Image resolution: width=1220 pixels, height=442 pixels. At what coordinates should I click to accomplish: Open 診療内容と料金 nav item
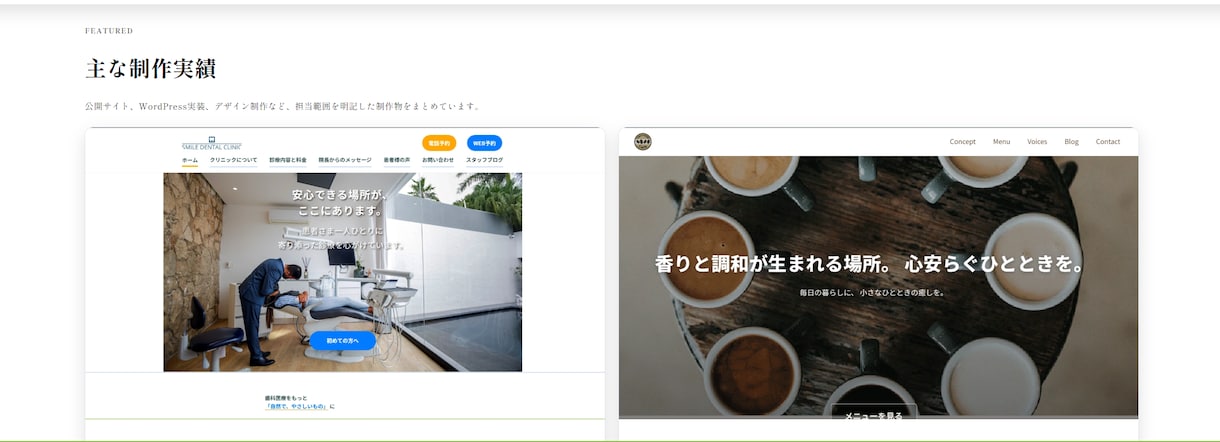(x=288, y=160)
